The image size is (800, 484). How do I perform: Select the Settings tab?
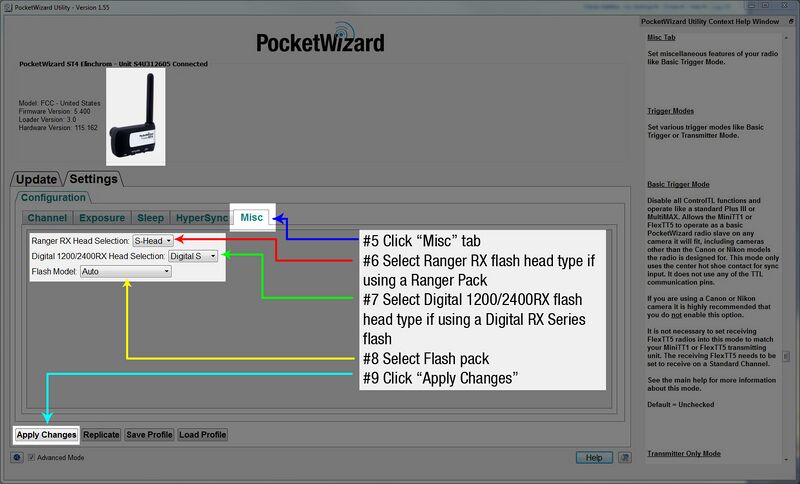point(93,179)
